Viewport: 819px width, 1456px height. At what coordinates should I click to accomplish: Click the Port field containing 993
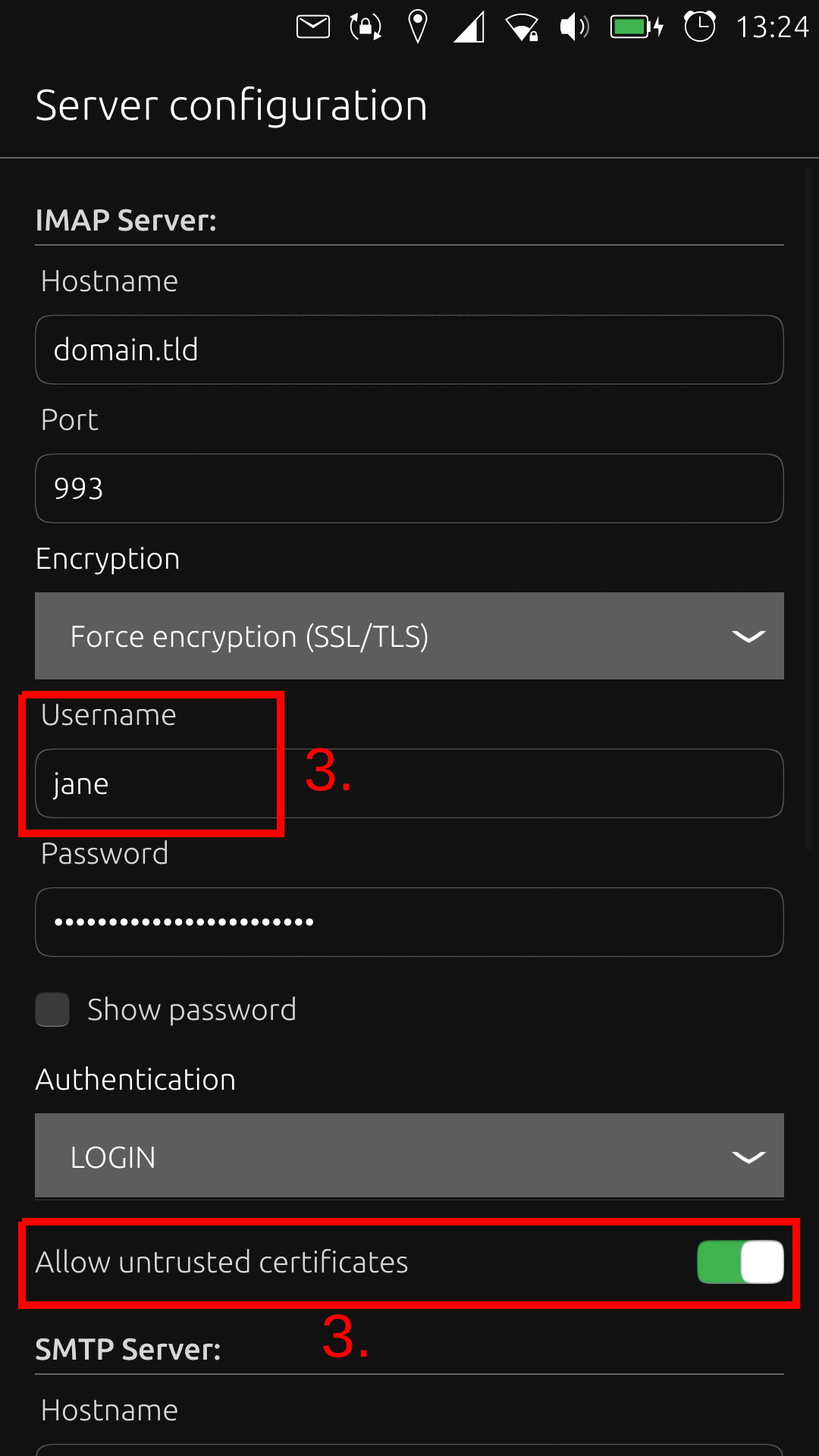[409, 488]
